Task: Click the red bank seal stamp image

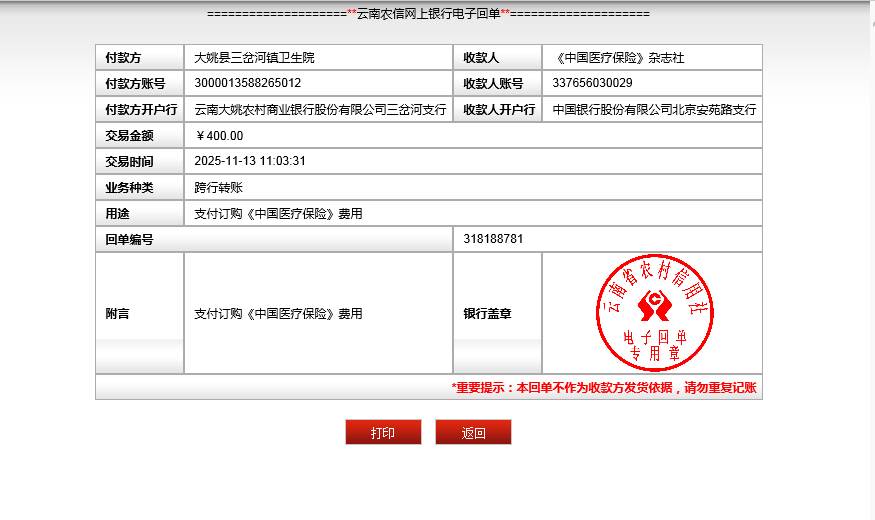Action: pos(654,313)
